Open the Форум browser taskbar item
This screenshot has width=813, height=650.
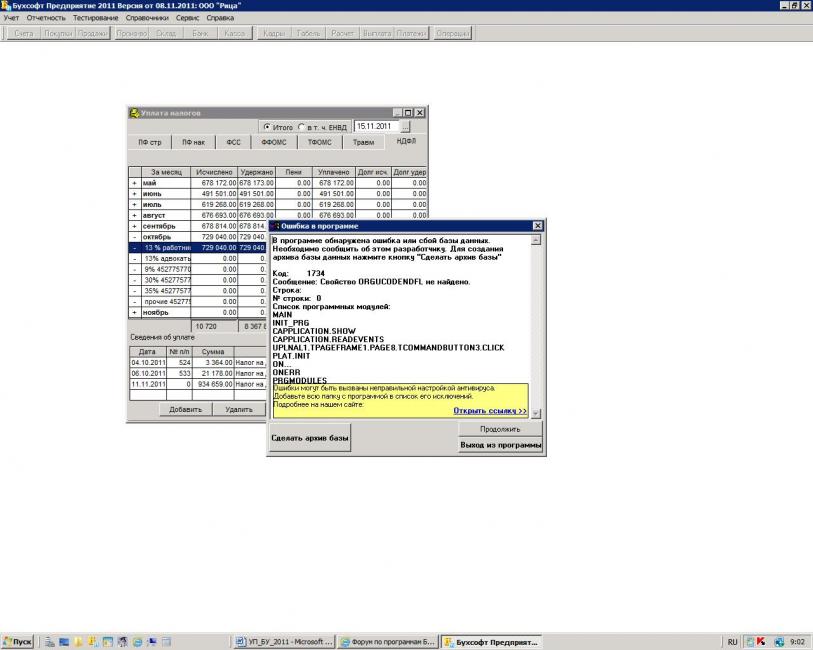click(x=387, y=641)
